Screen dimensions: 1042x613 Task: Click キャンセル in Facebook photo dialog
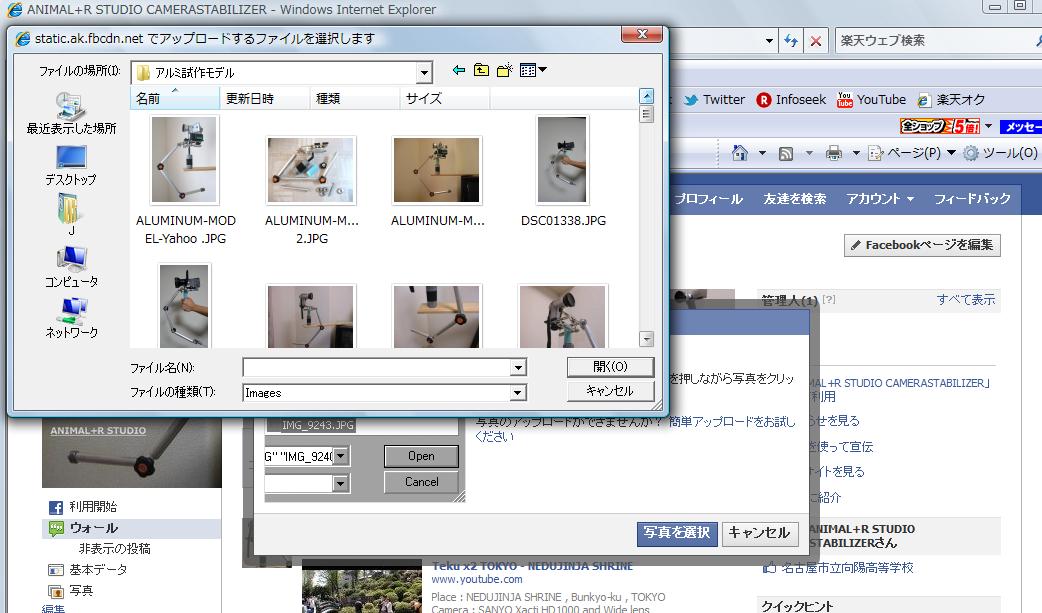(758, 533)
